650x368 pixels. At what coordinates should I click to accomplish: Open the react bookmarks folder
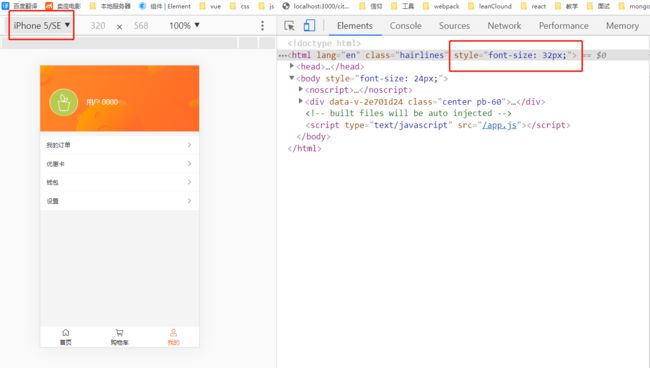(534, 6)
